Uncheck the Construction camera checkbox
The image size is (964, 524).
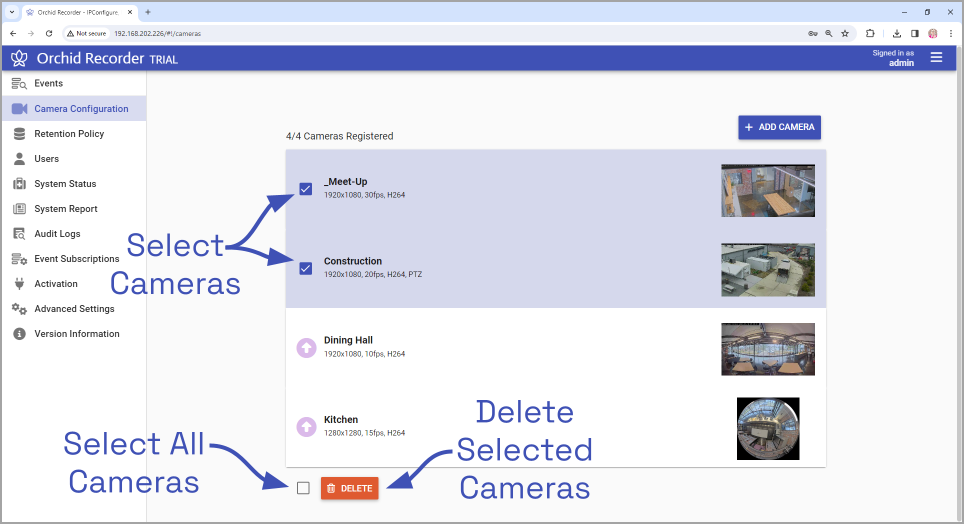306,268
